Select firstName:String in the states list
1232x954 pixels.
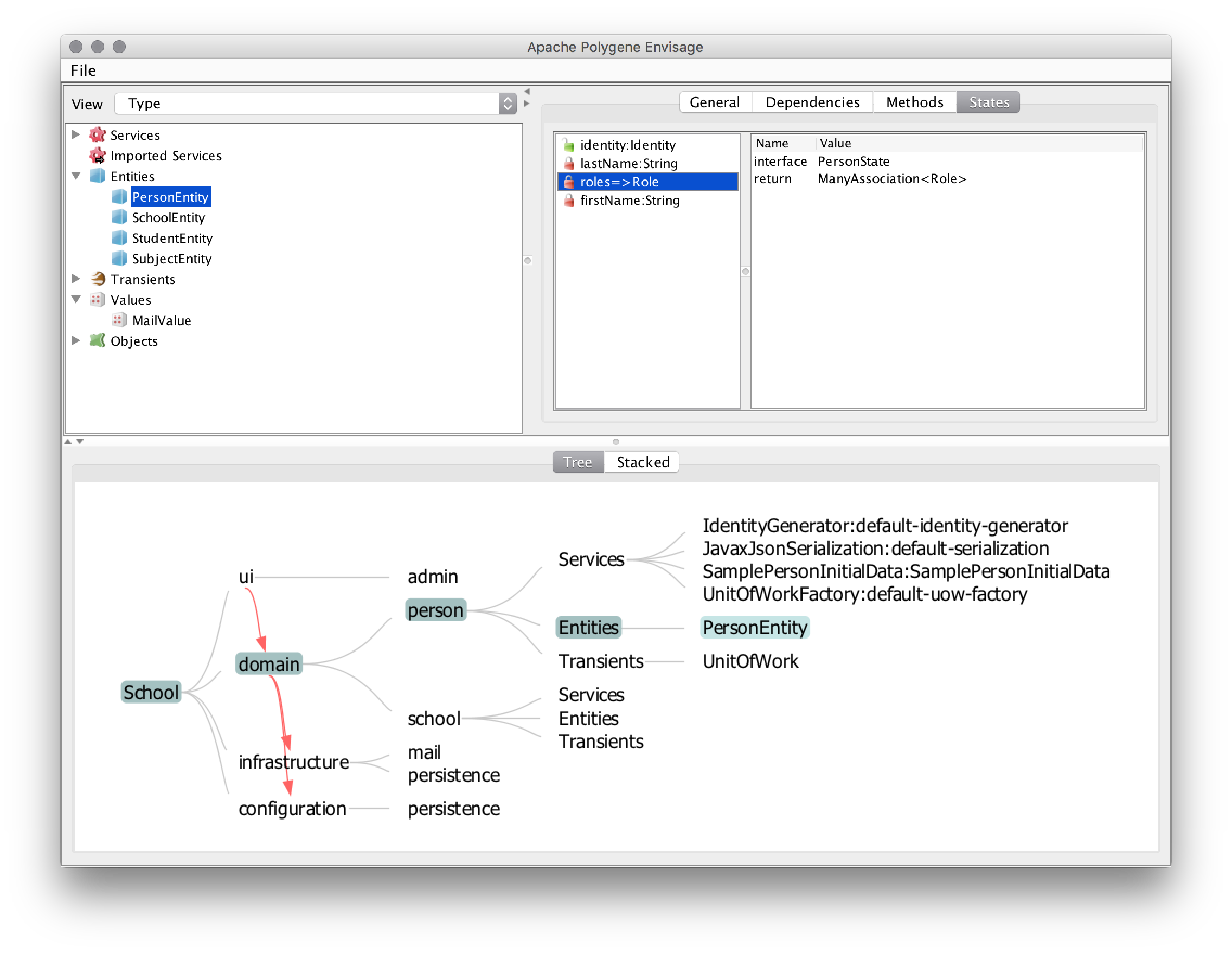[630, 201]
